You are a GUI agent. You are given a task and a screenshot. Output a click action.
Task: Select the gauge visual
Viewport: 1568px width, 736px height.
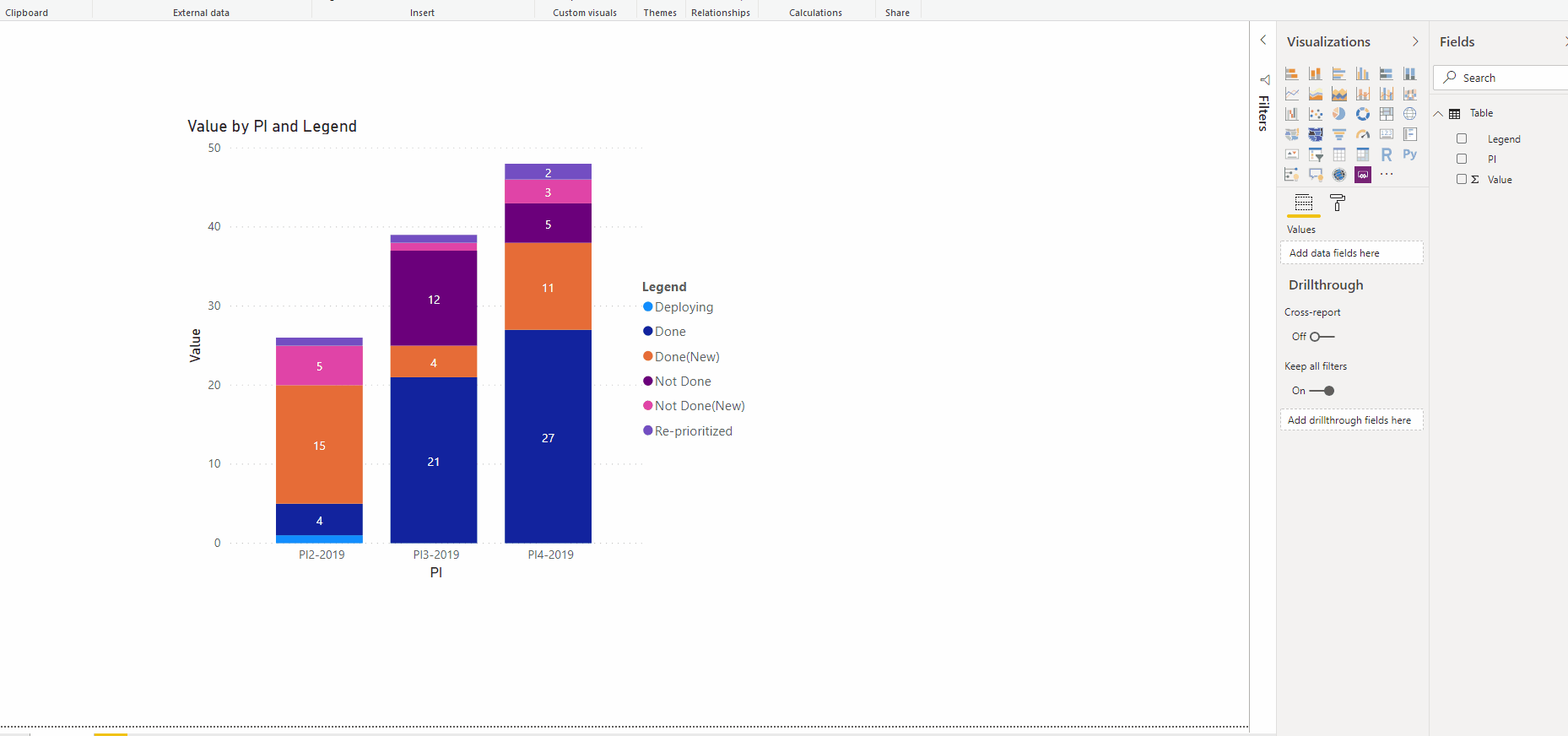click(x=1362, y=134)
